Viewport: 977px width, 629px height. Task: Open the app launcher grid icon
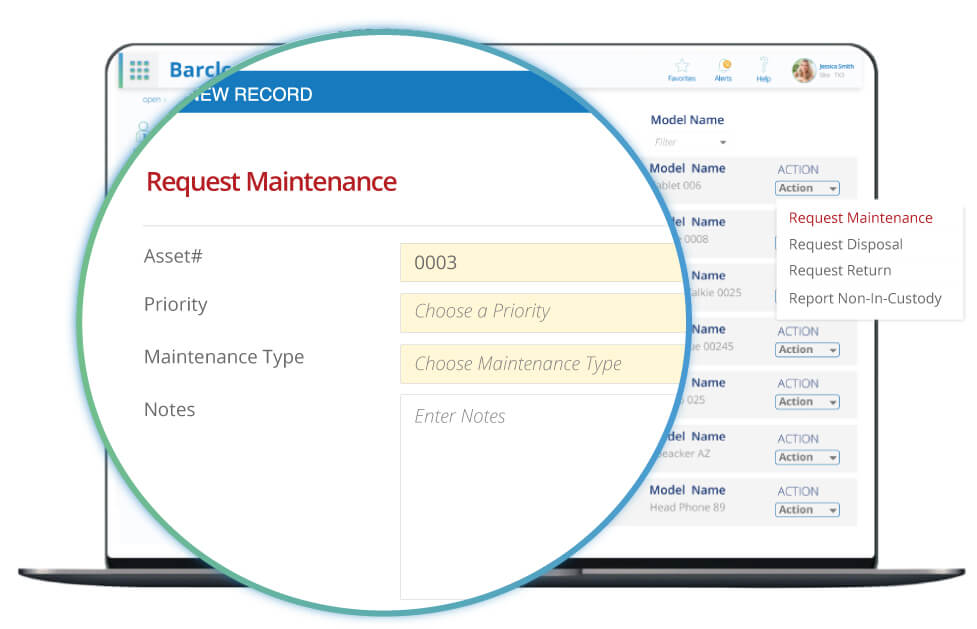140,70
